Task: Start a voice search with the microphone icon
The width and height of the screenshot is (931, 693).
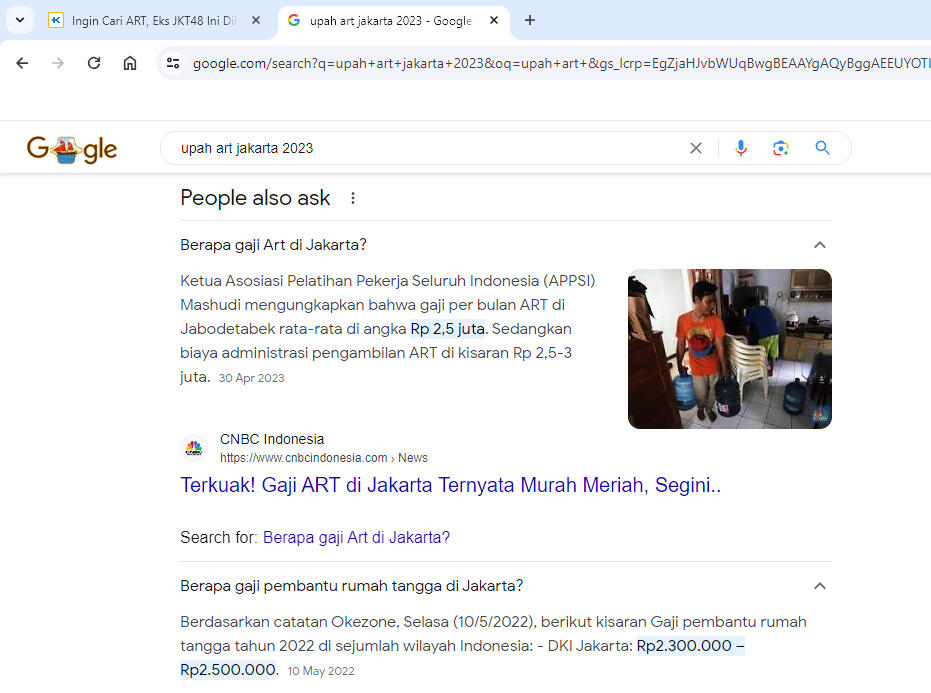Action: 740,147
